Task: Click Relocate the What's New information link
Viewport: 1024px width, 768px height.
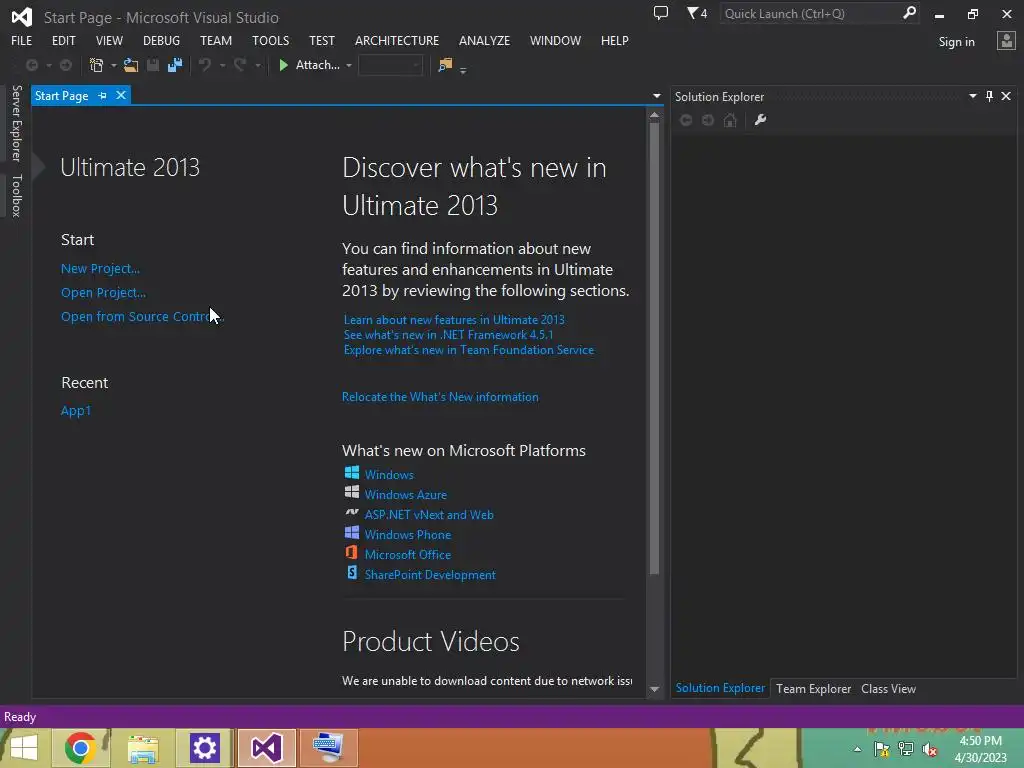Action: click(x=440, y=396)
